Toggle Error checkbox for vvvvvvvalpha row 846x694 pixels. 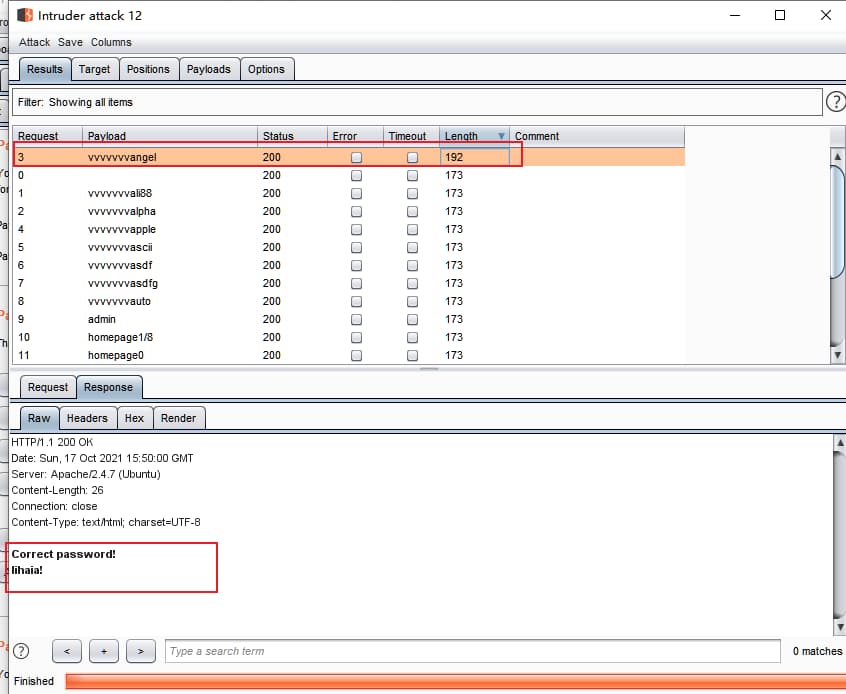356,211
